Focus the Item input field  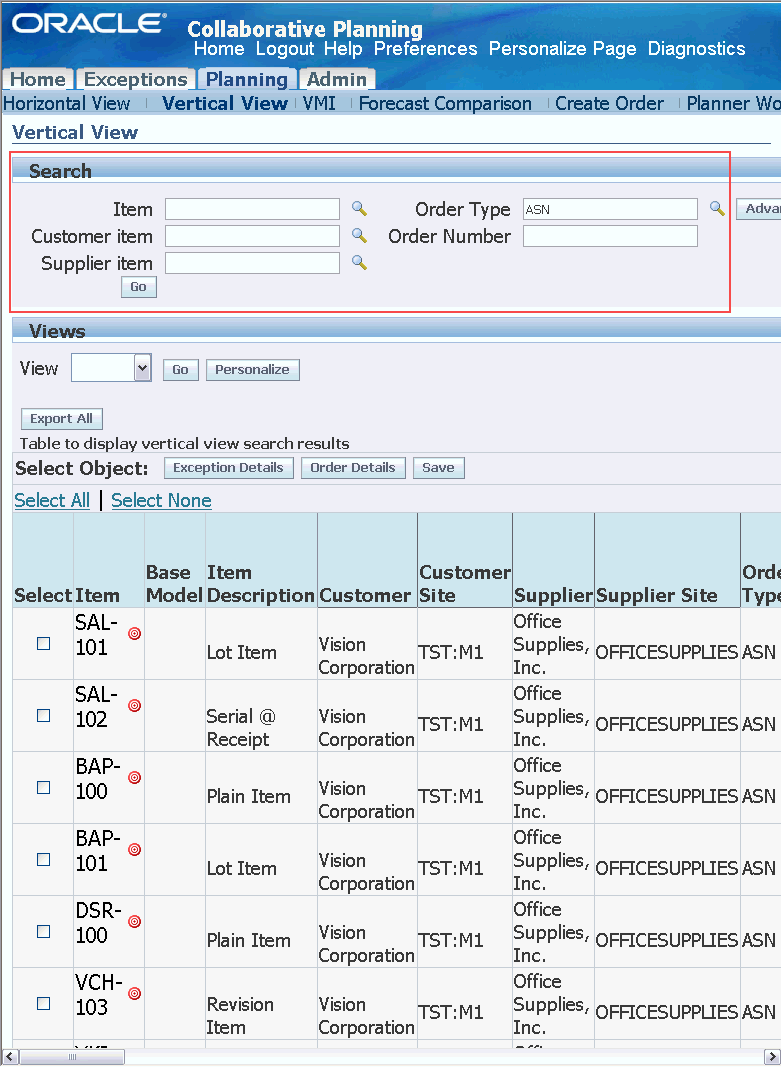252,209
